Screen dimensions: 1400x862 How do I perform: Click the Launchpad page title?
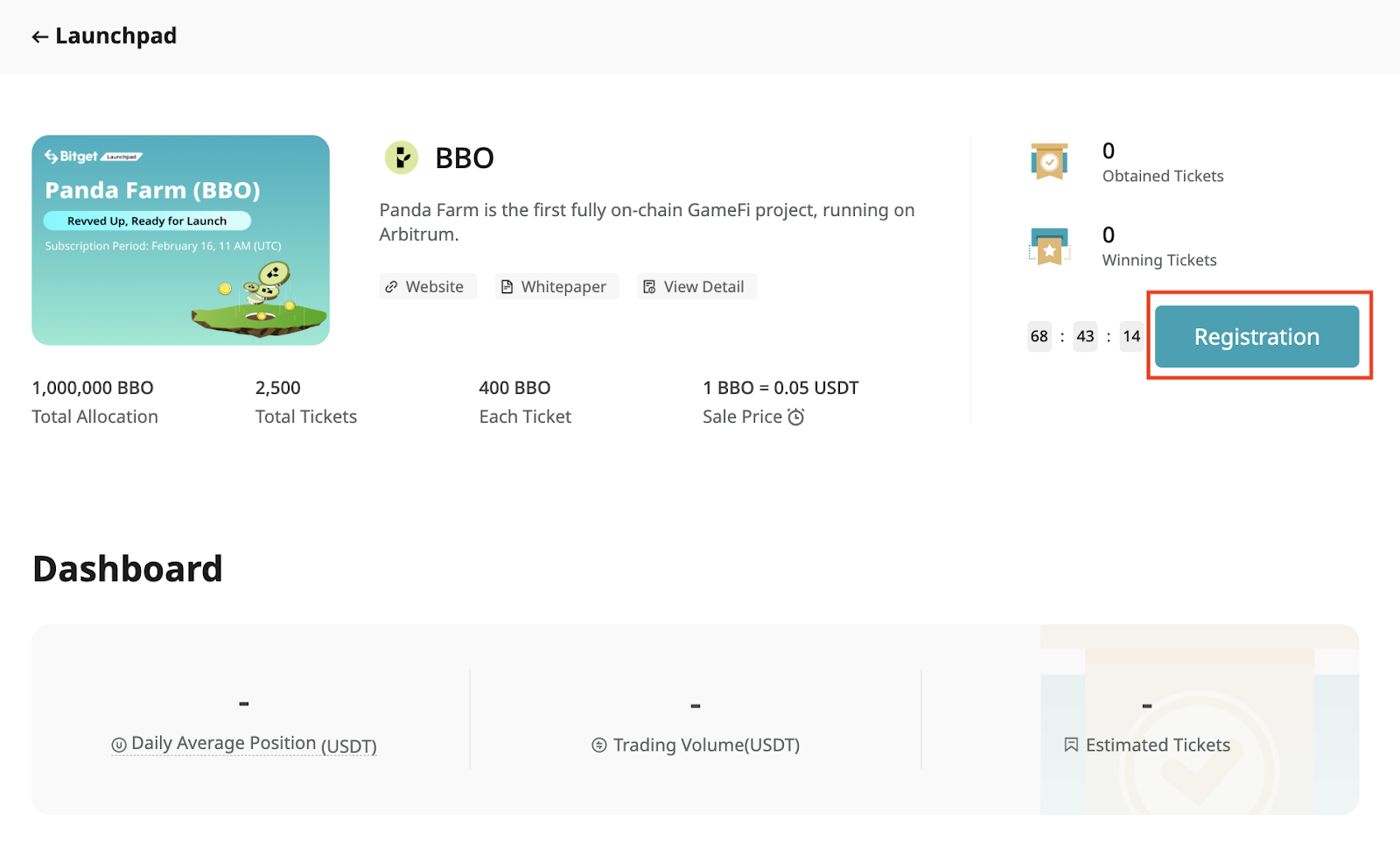pos(115,36)
